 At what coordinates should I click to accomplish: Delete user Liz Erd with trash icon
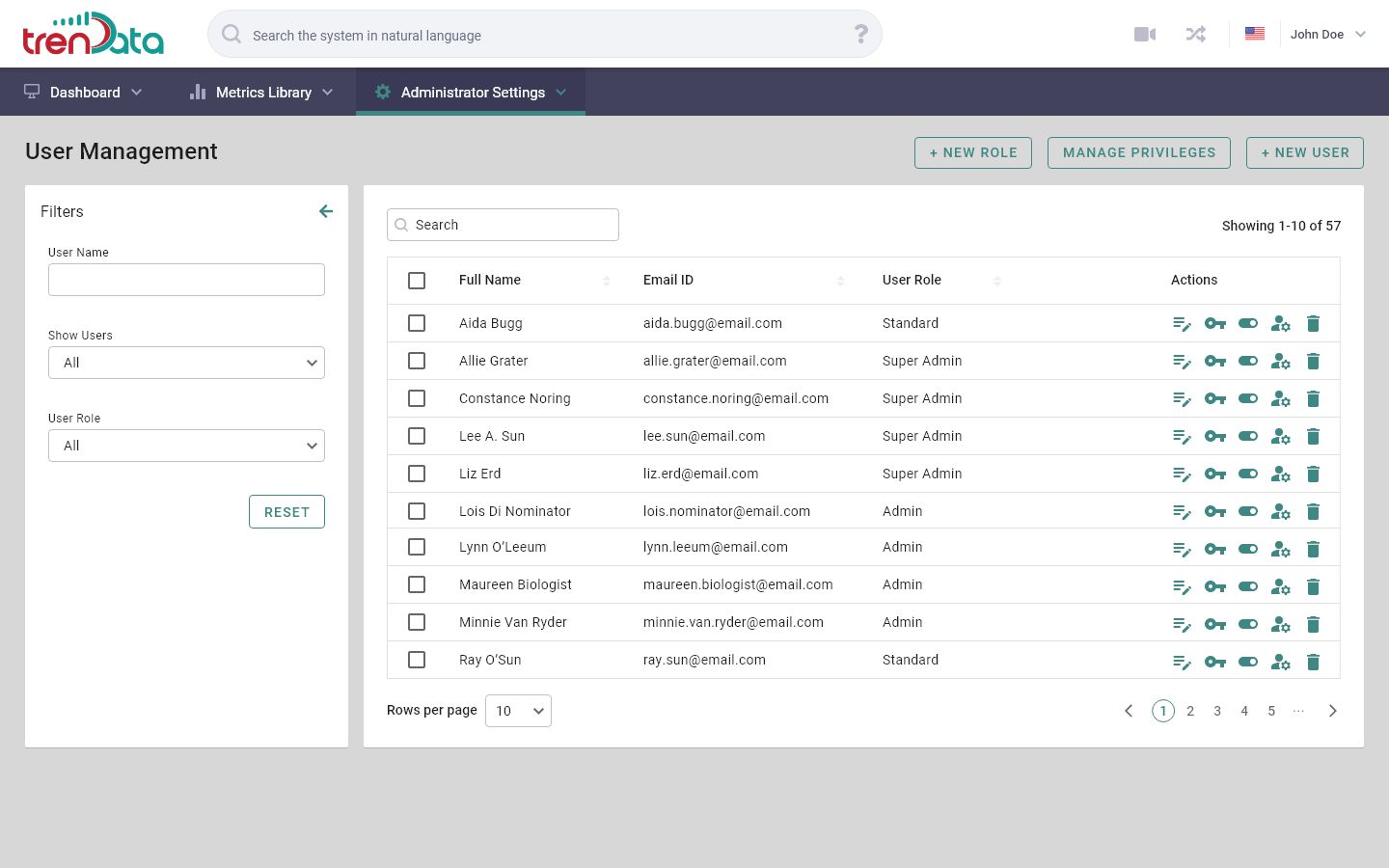1313,475
